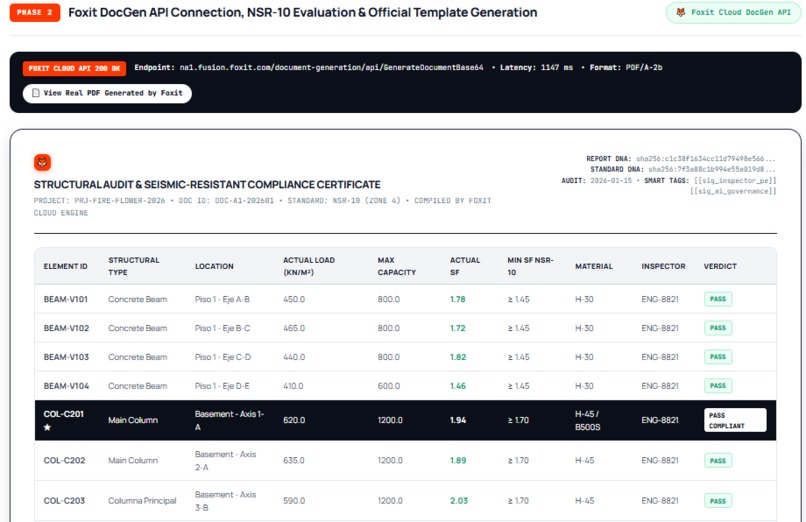Click the ELEMENT ID column header

[65, 266]
